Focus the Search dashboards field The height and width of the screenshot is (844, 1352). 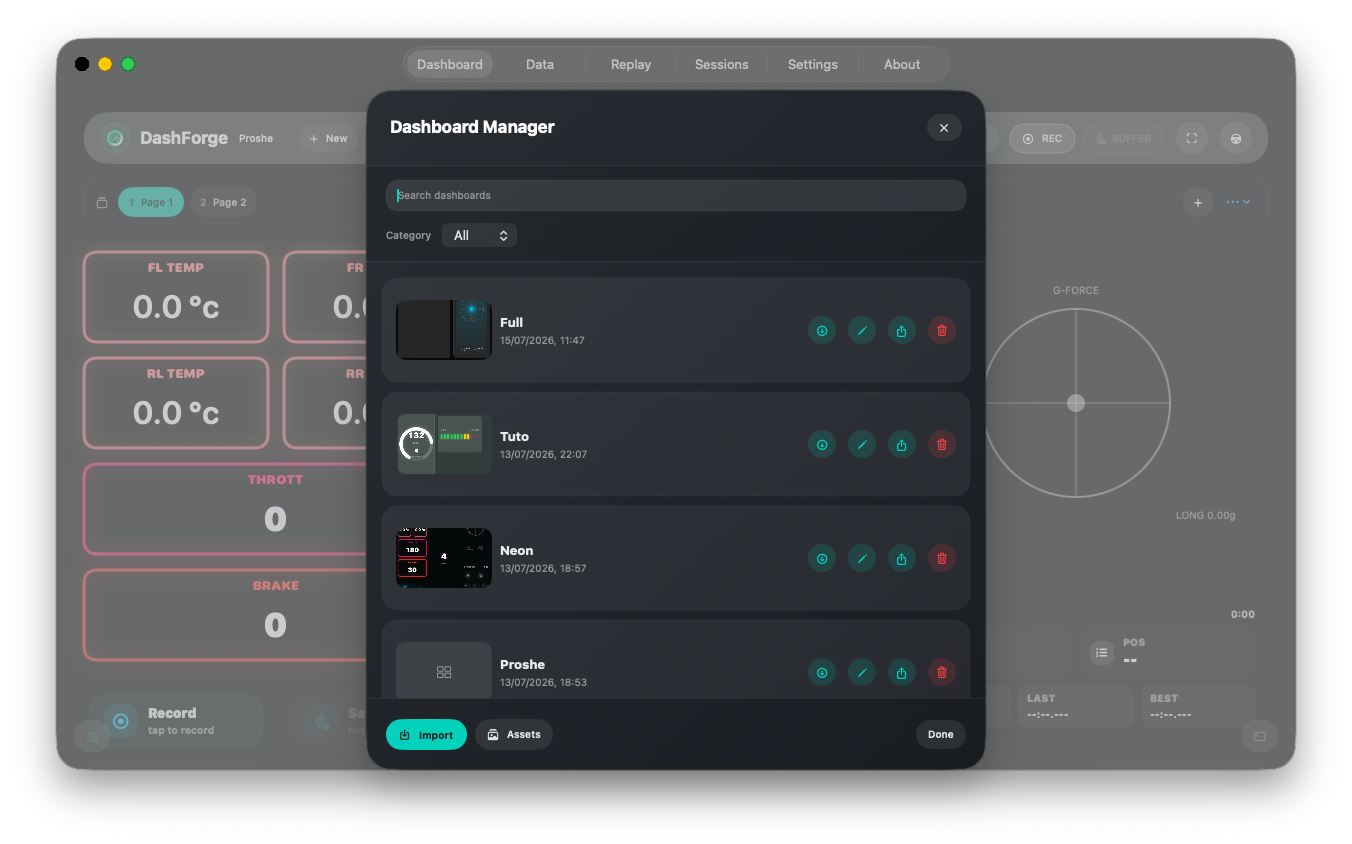pyautogui.click(x=676, y=195)
